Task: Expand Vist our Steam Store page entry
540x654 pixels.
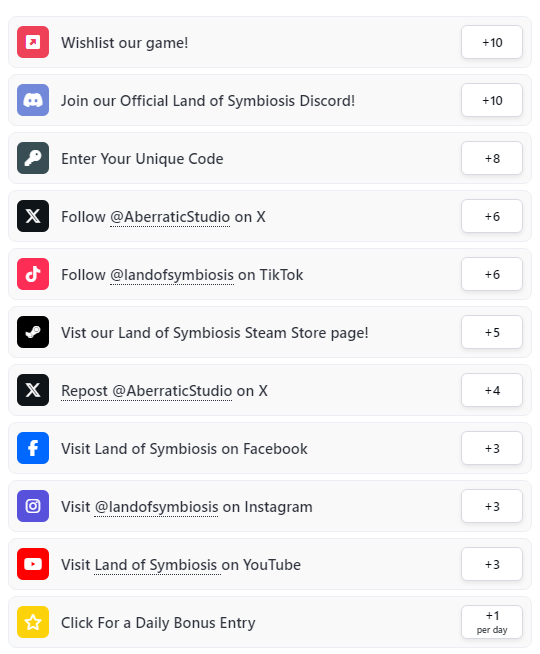Action: click(x=270, y=332)
